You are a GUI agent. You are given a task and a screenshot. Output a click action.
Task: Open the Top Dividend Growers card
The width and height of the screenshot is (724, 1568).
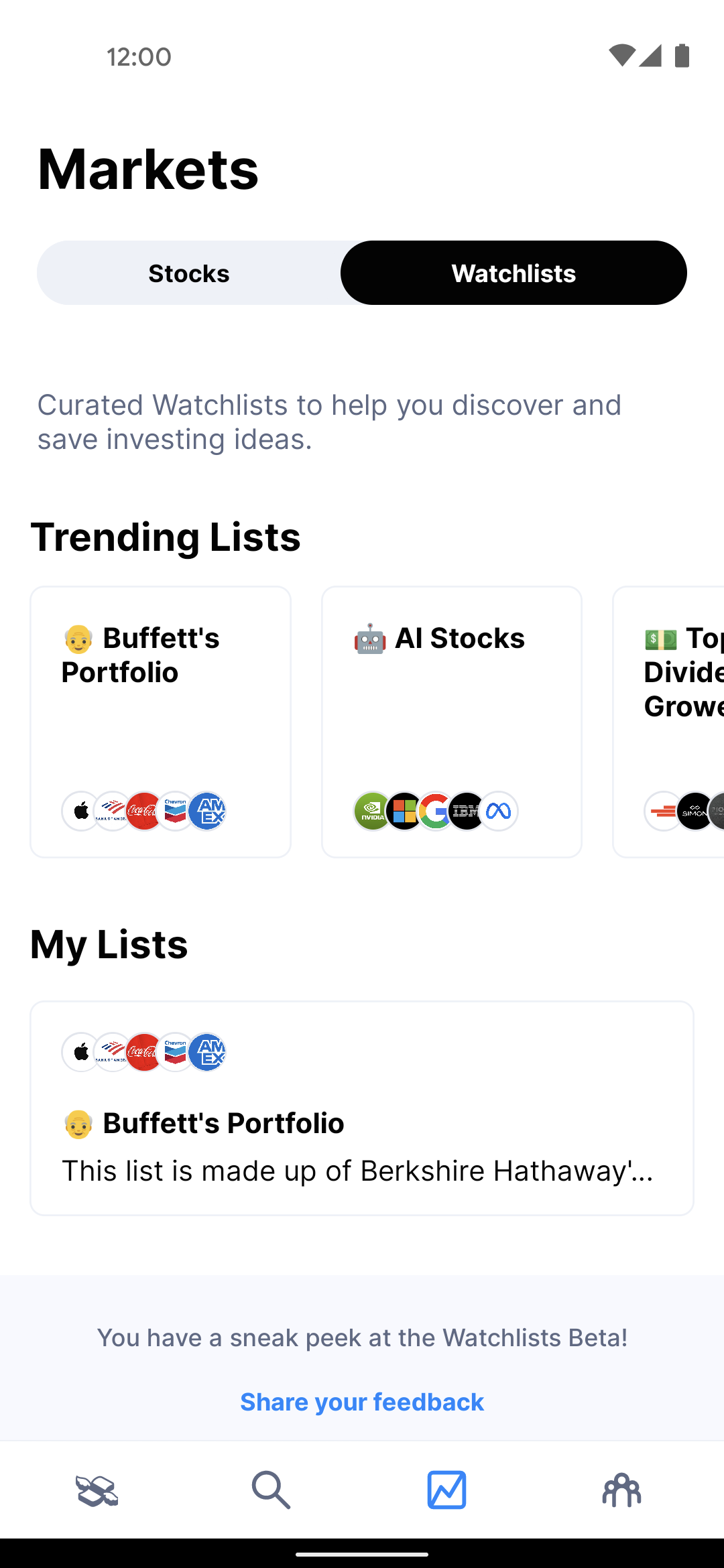[x=668, y=722]
